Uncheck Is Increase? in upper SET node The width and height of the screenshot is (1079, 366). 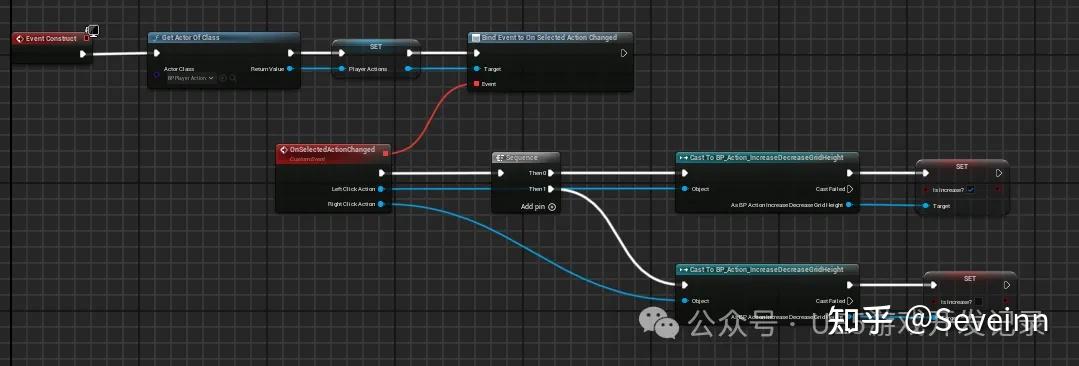pyautogui.click(x=970, y=189)
